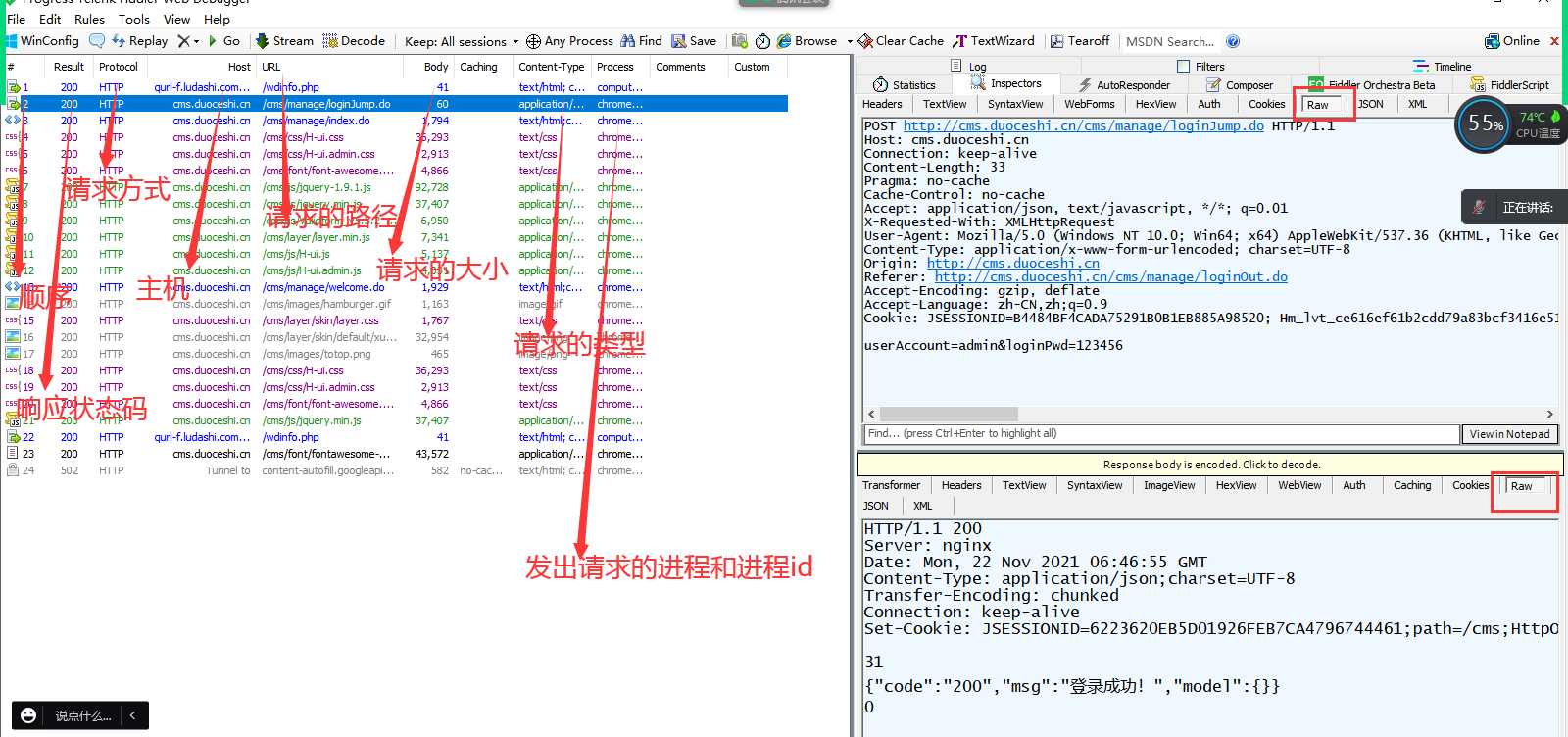Click Clear Cache in the toolbar
The image size is (1568, 737).
point(901,41)
